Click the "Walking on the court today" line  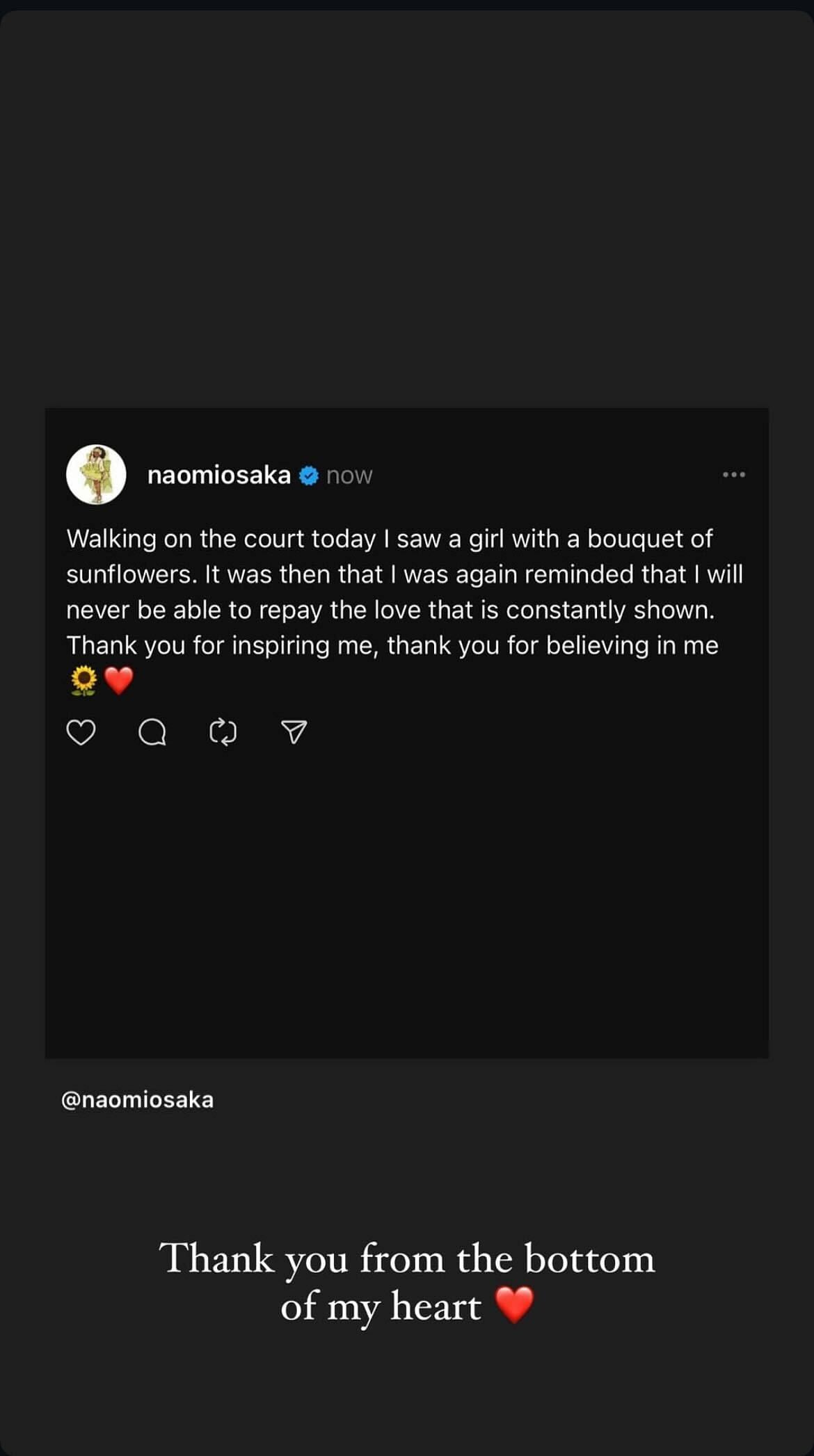[390, 539]
